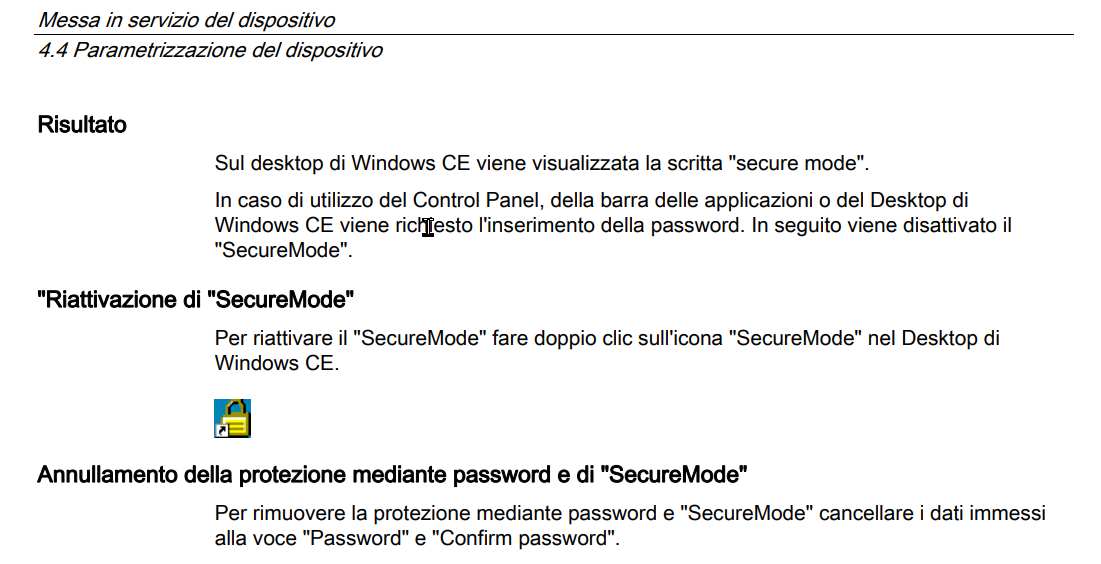
Task: Click the "4.4 Parametrizzazione del dispositivo" subtitle
Action: click(210, 51)
